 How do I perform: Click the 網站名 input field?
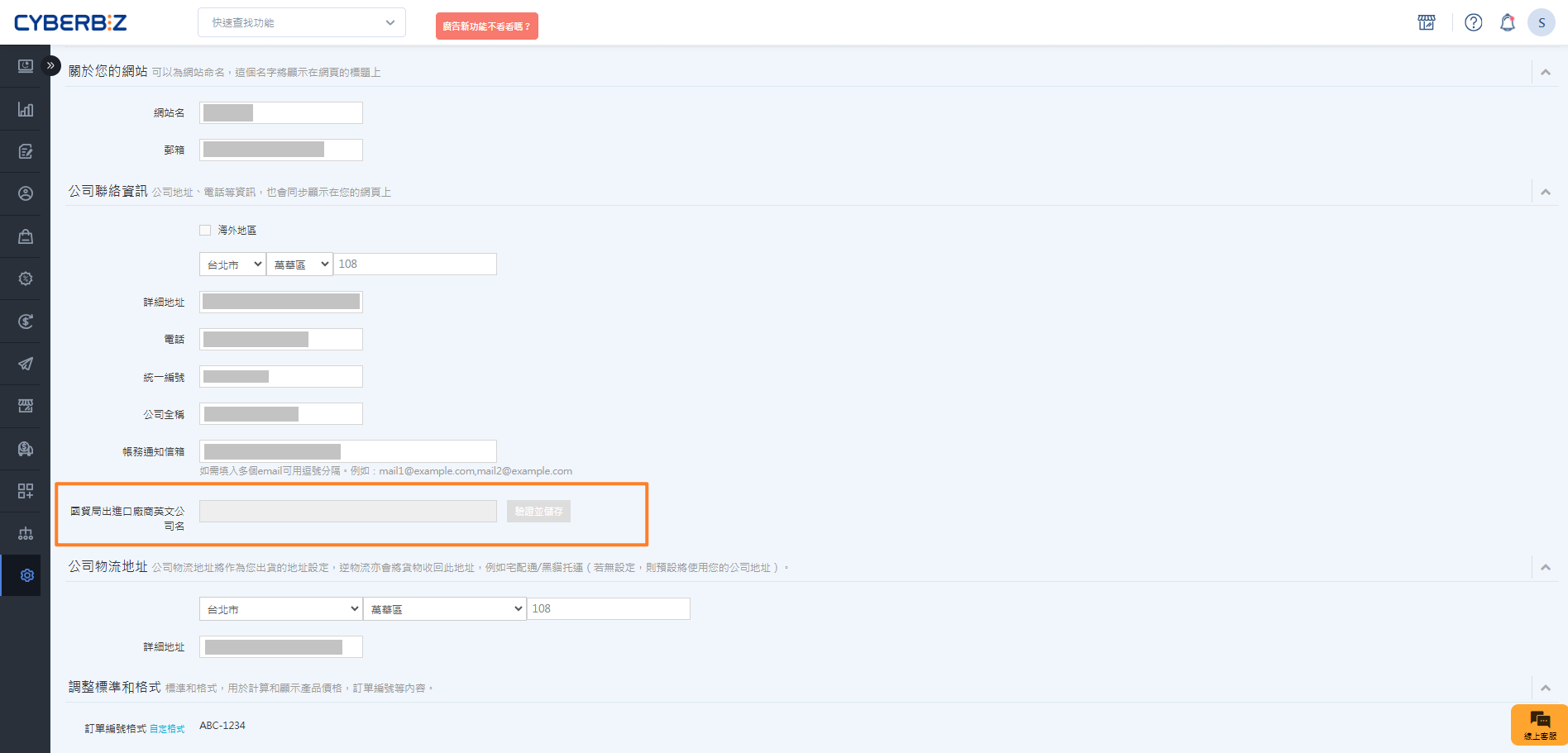coord(281,113)
